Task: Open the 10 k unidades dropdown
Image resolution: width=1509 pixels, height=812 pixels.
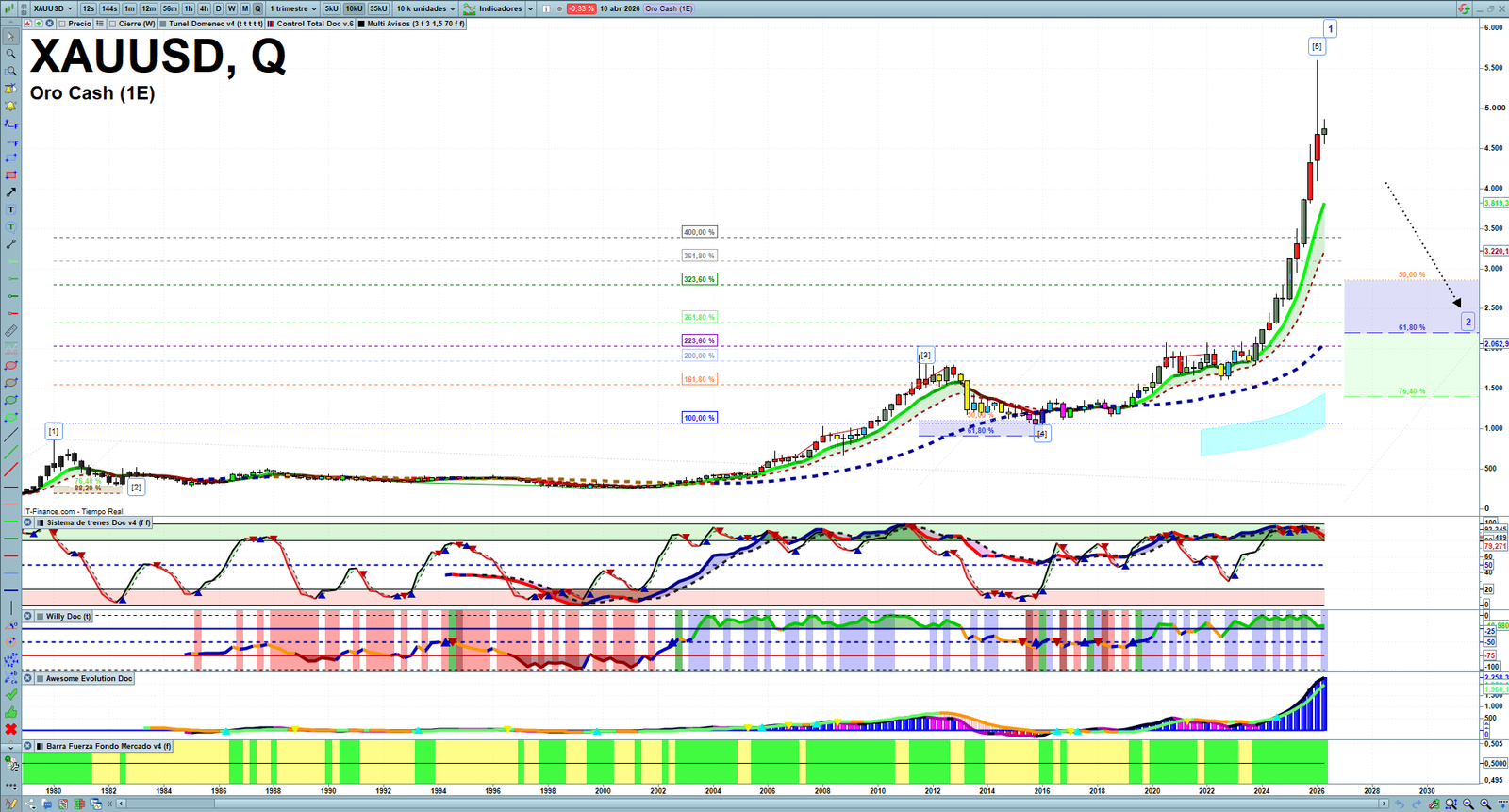Action: point(425,8)
